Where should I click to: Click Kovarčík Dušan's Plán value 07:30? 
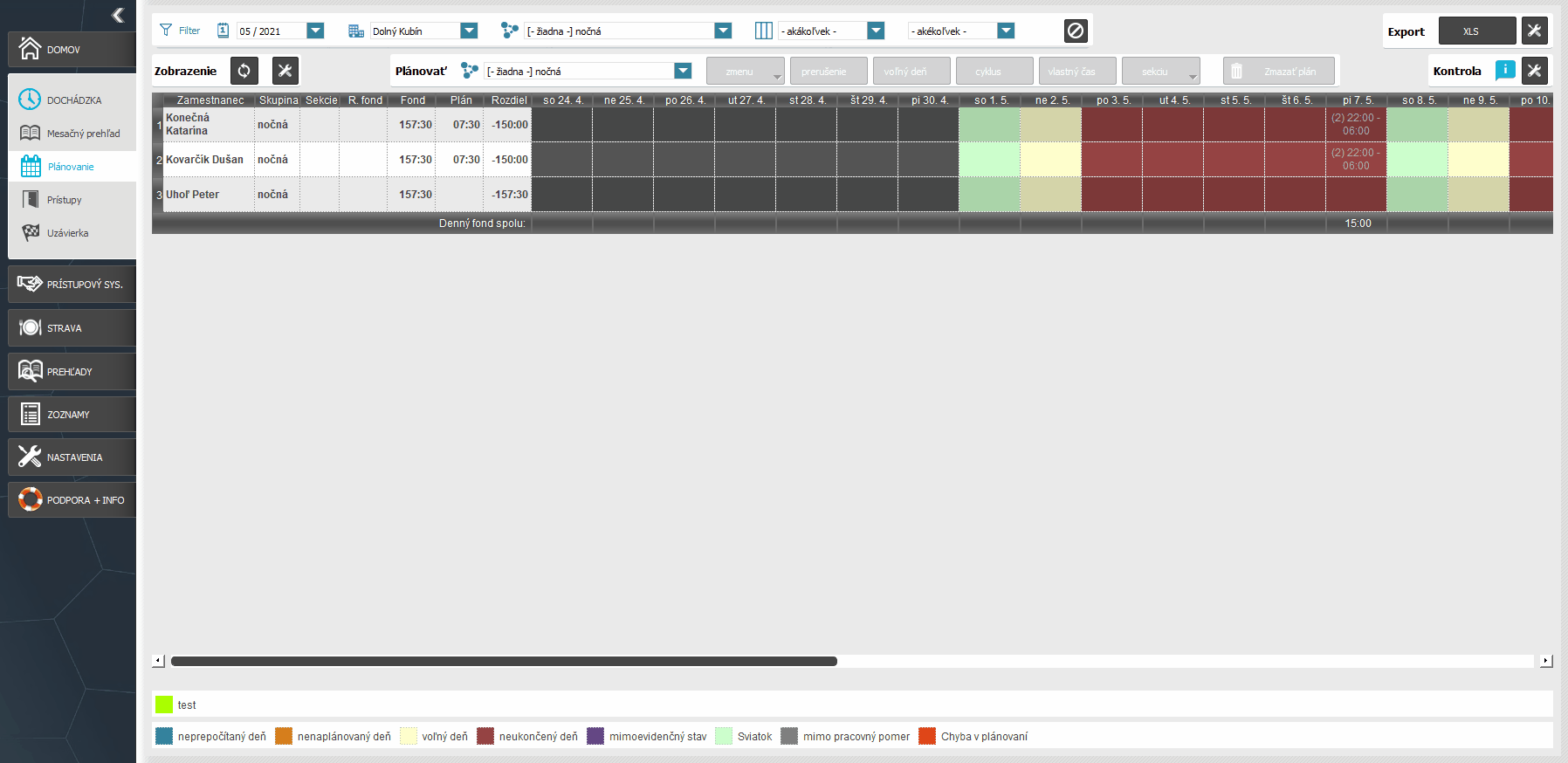click(x=466, y=160)
